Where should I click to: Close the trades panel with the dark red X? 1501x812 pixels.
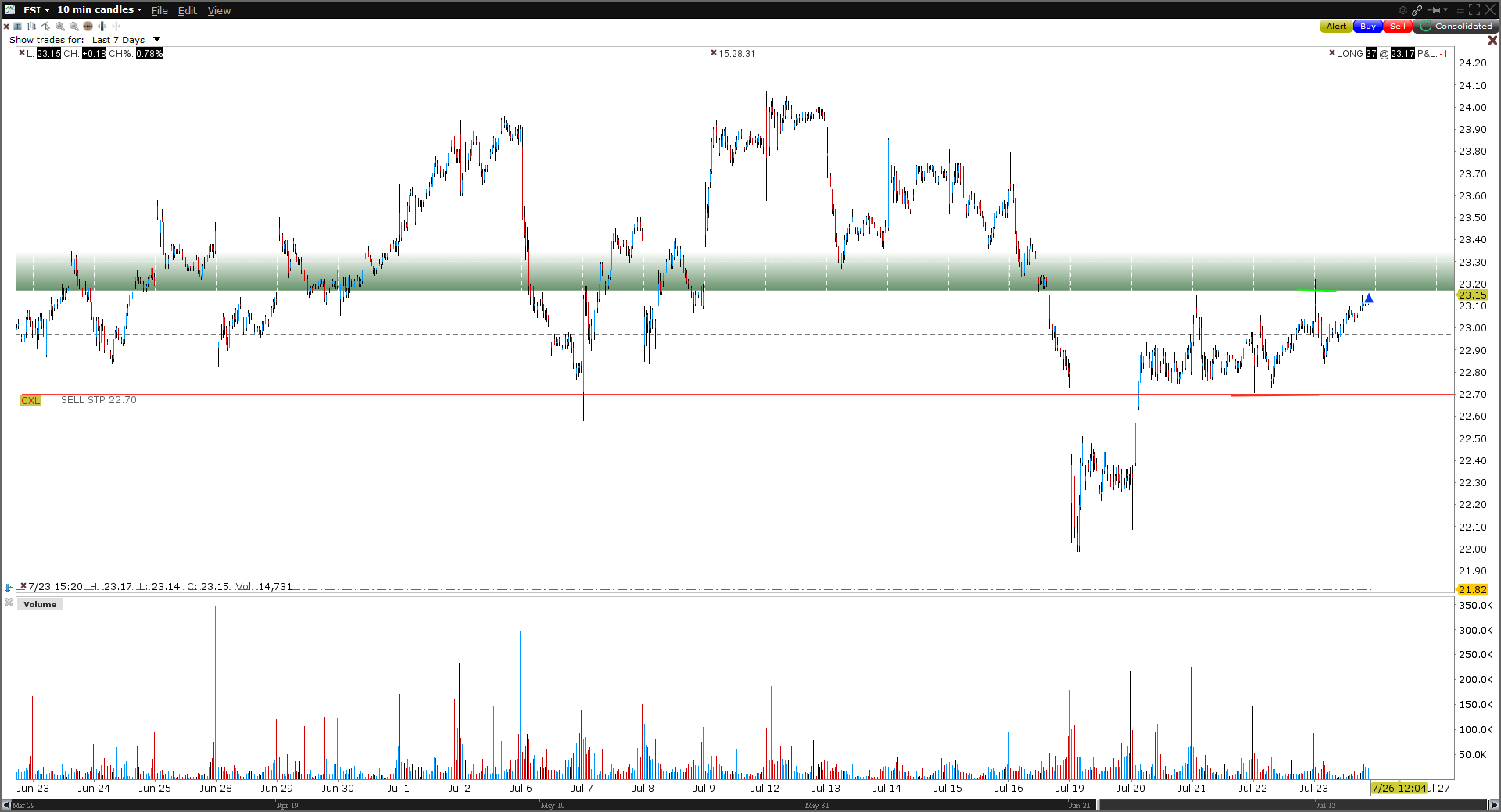coord(1492,40)
